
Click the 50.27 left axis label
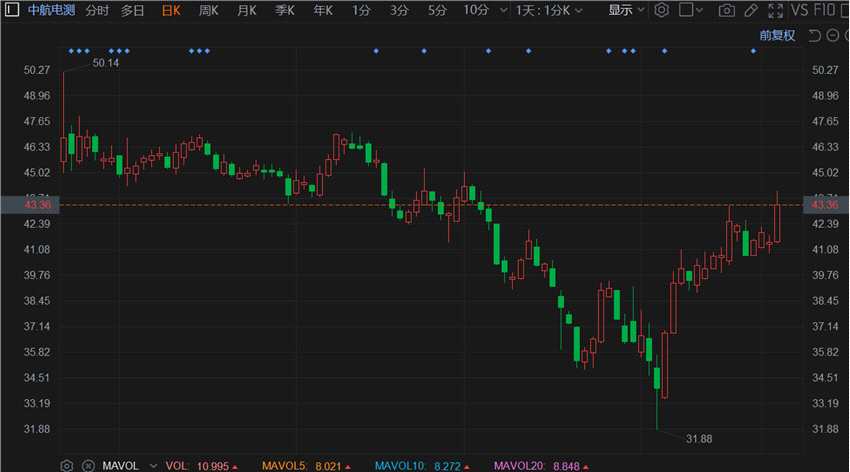tap(37, 70)
